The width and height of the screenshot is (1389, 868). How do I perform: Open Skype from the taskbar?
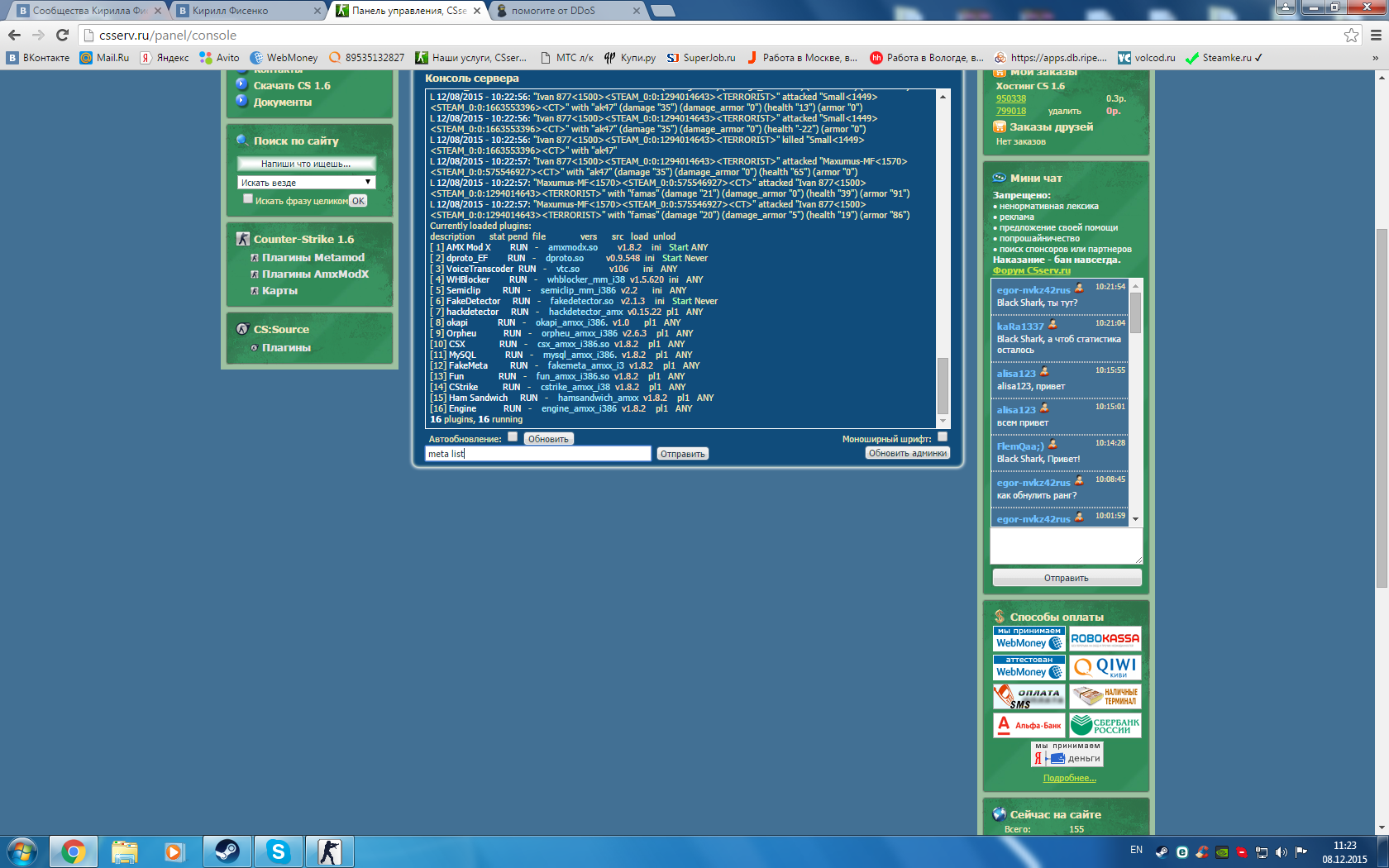(x=279, y=851)
